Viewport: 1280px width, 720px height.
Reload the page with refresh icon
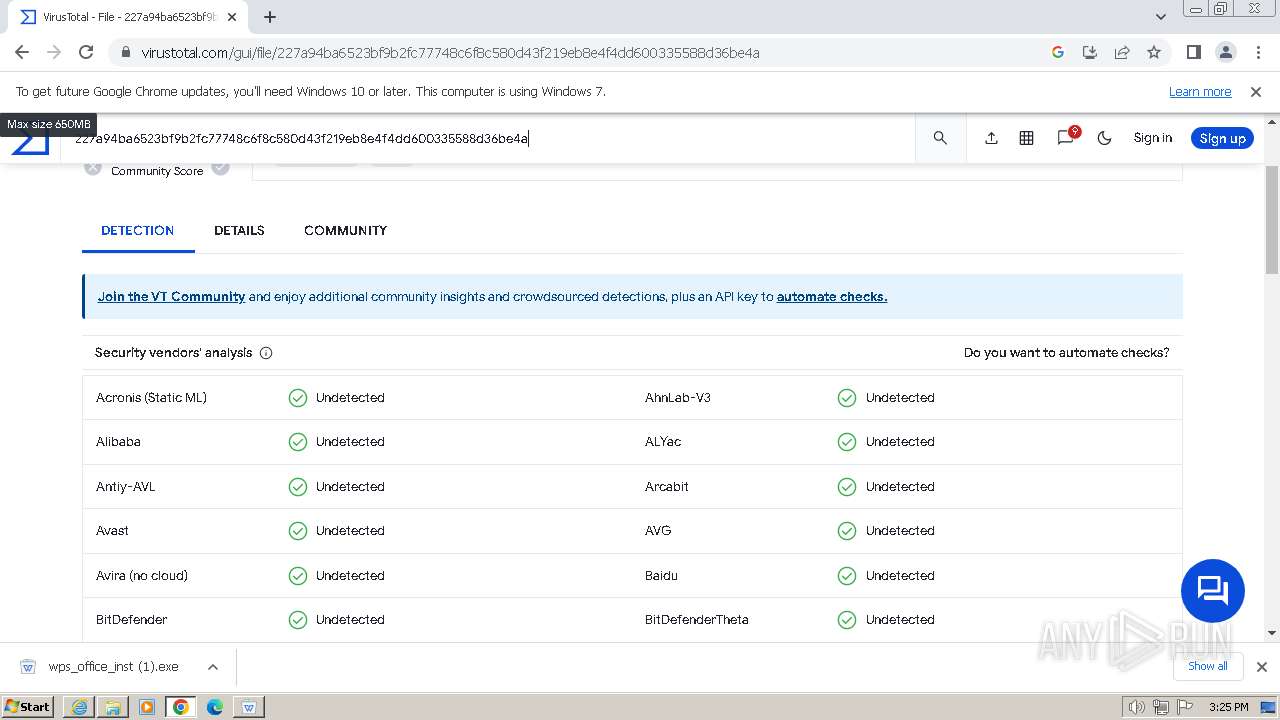(x=86, y=52)
